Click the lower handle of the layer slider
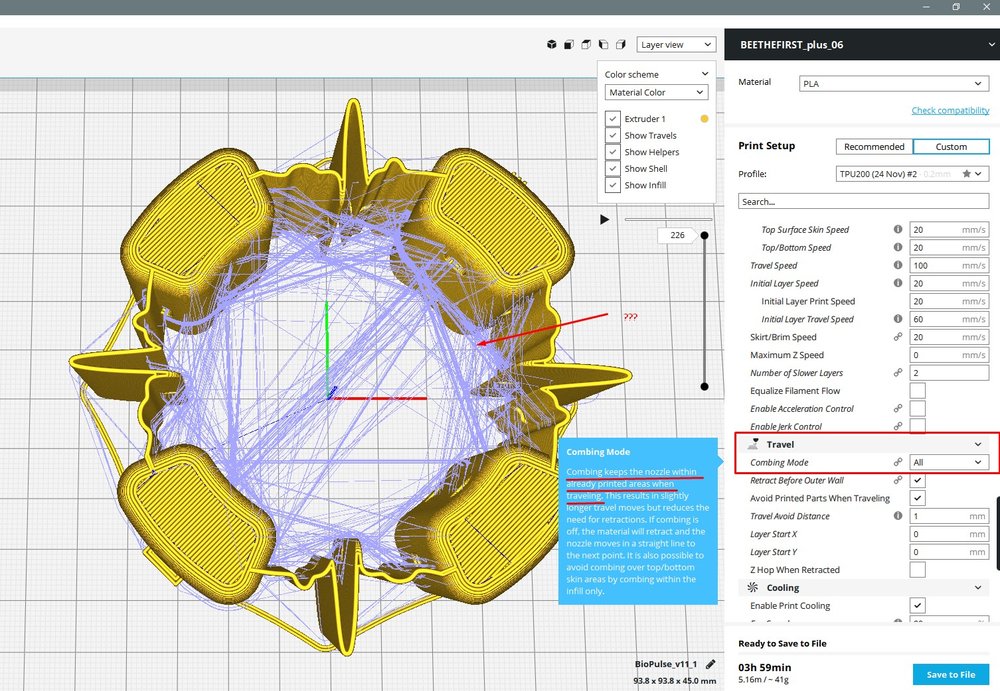This screenshot has height=691, width=1000. point(704,386)
